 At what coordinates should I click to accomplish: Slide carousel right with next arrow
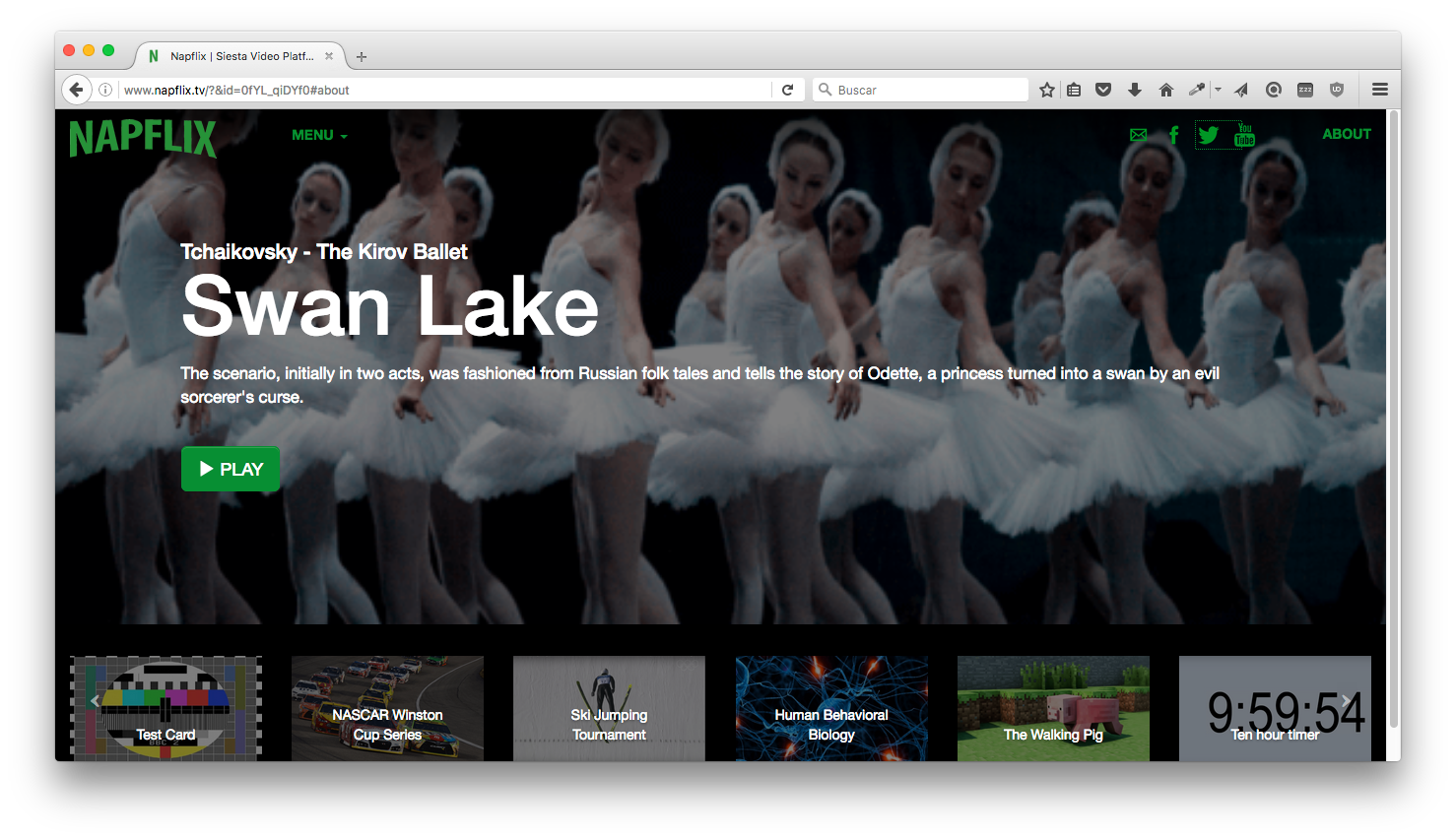pyautogui.click(x=1346, y=701)
